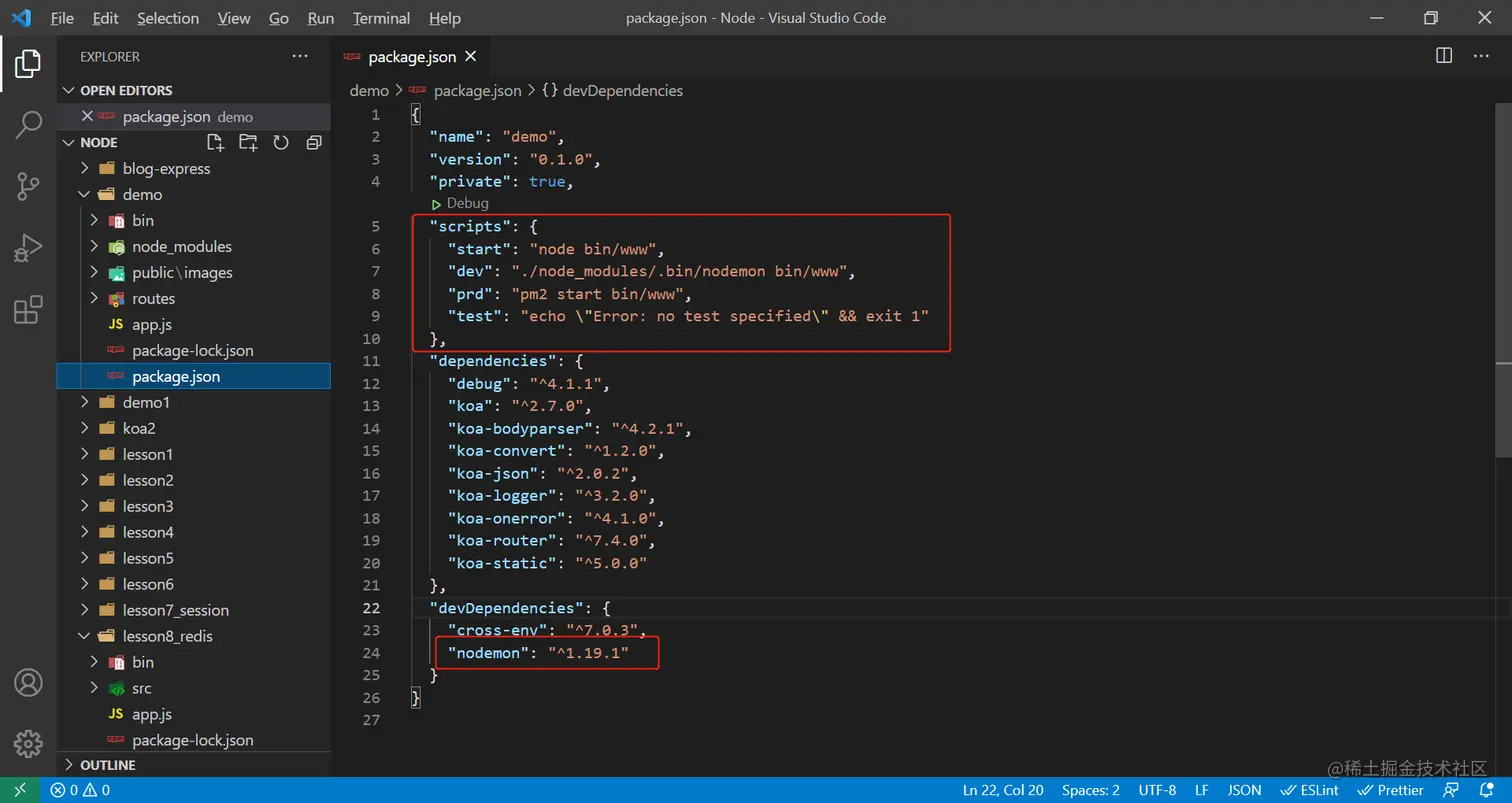
Task: Change JSON language mode in status bar
Action: click(1244, 790)
